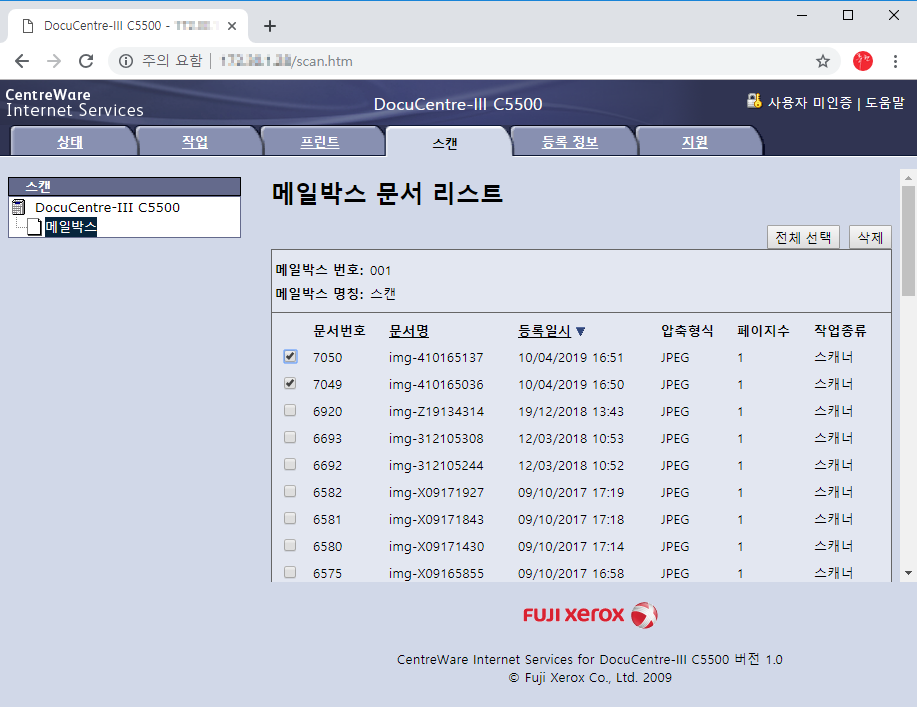The image size is (917, 707).
Task: Open the 도움말 help link
Action: click(885, 103)
